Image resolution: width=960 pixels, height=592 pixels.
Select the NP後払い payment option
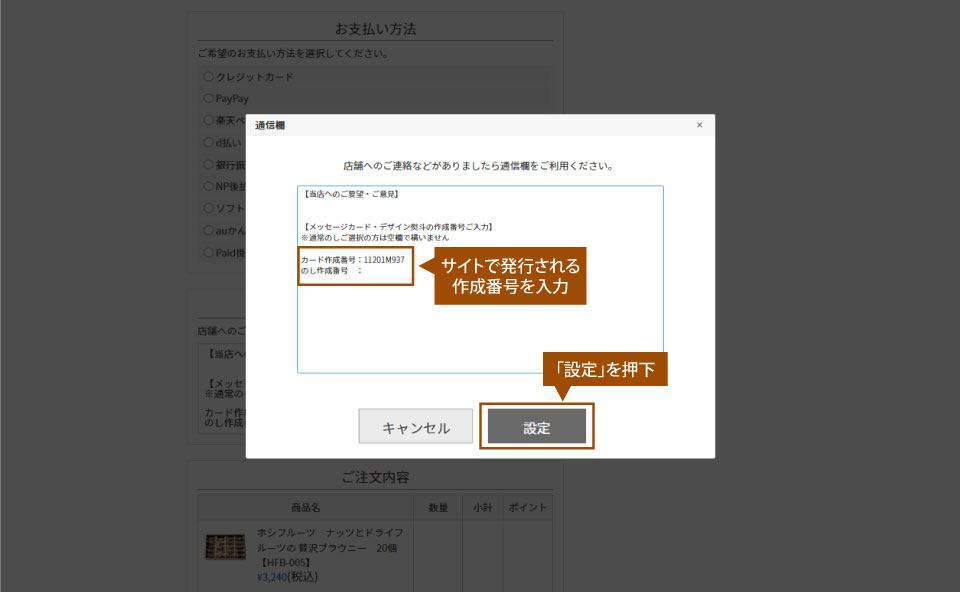[x=208, y=186]
